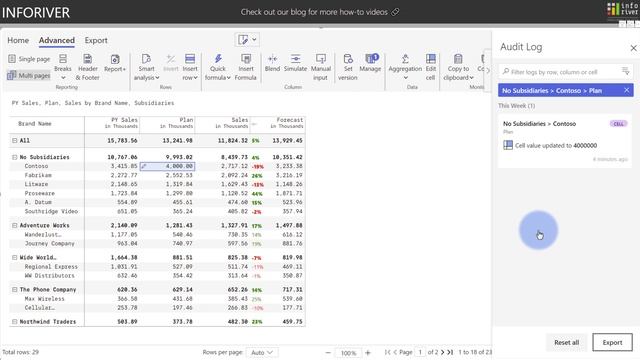Switch to the Home tab
The image size is (640, 360).
[18, 40]
